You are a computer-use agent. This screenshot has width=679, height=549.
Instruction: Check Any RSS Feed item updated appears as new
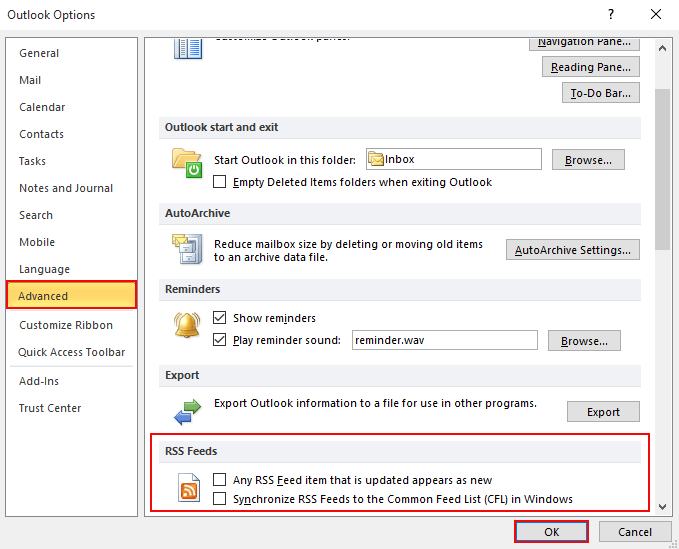[220, 479]
